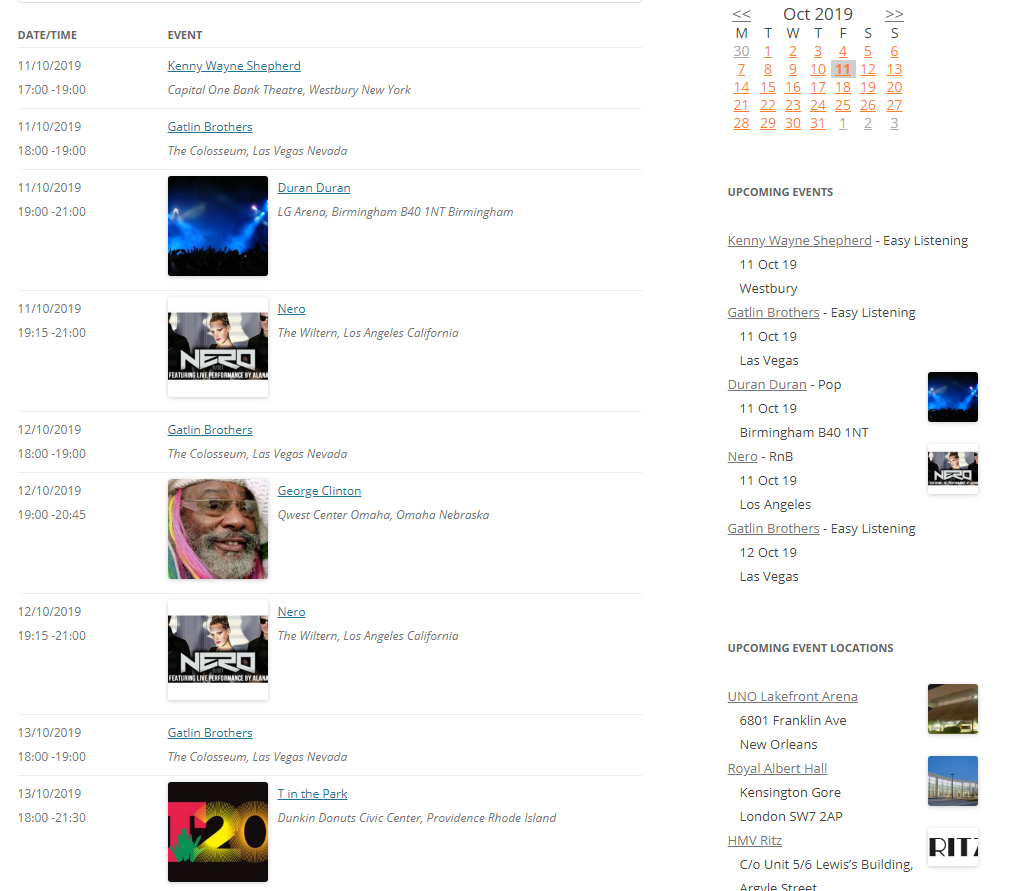Select October 7 in the calendar
Image resolution: width=1010 pixels, height=891 pixels.
[x=741, y=70]
